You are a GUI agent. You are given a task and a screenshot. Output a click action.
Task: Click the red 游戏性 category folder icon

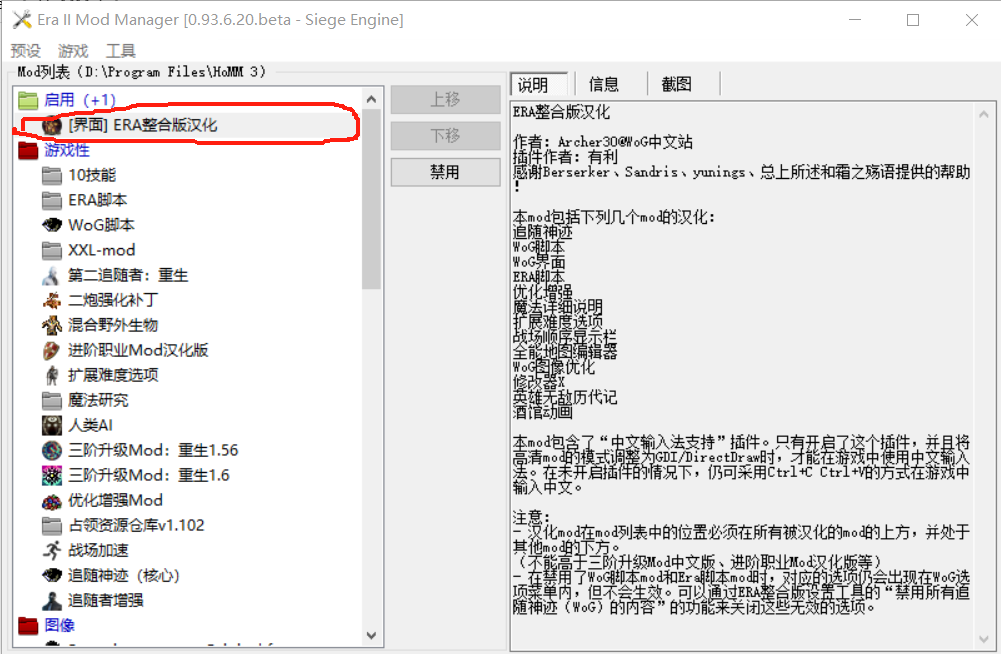[28, 150]
